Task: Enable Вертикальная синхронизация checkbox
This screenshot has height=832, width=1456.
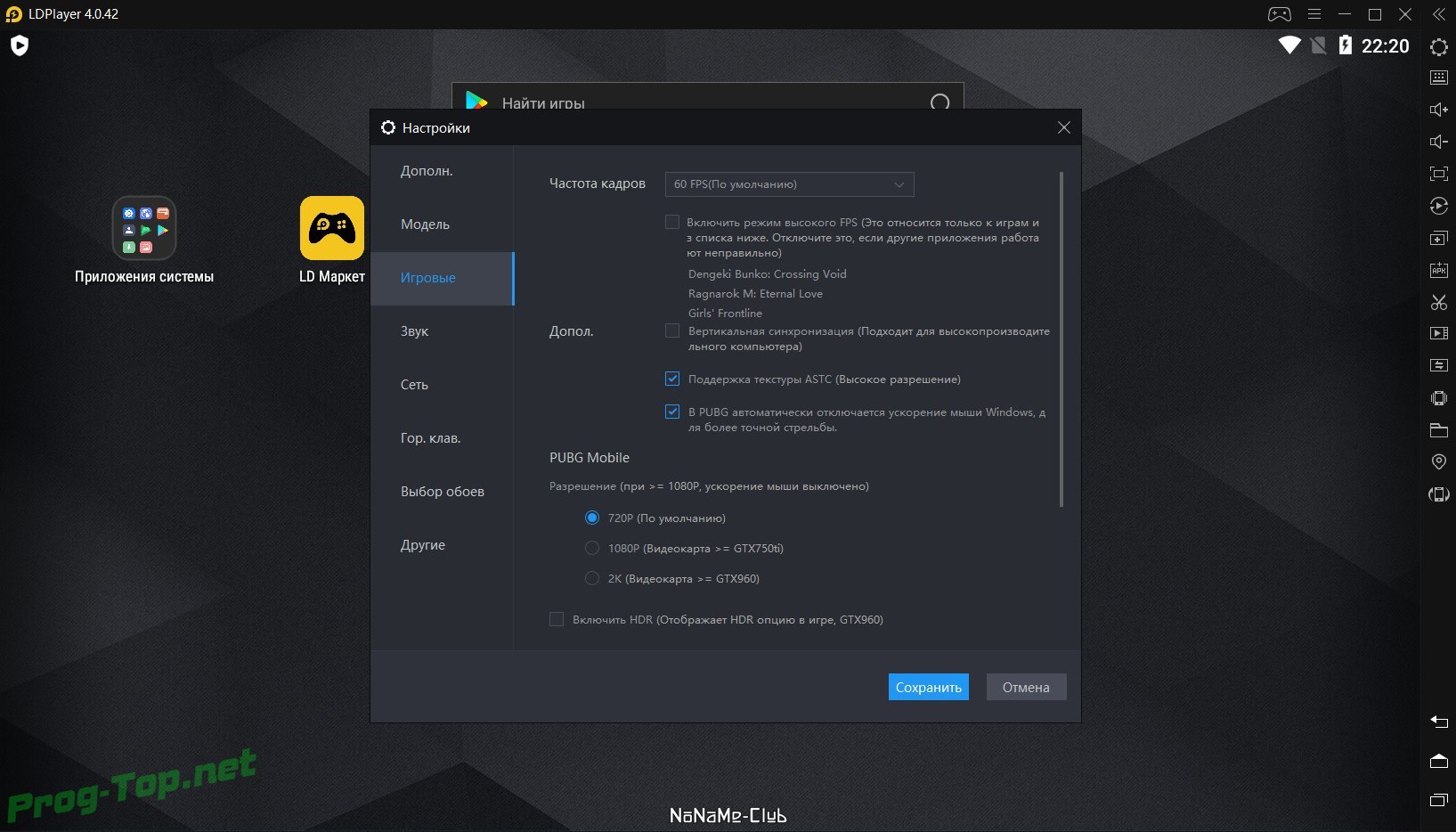Action: click(x=672, y=330)
